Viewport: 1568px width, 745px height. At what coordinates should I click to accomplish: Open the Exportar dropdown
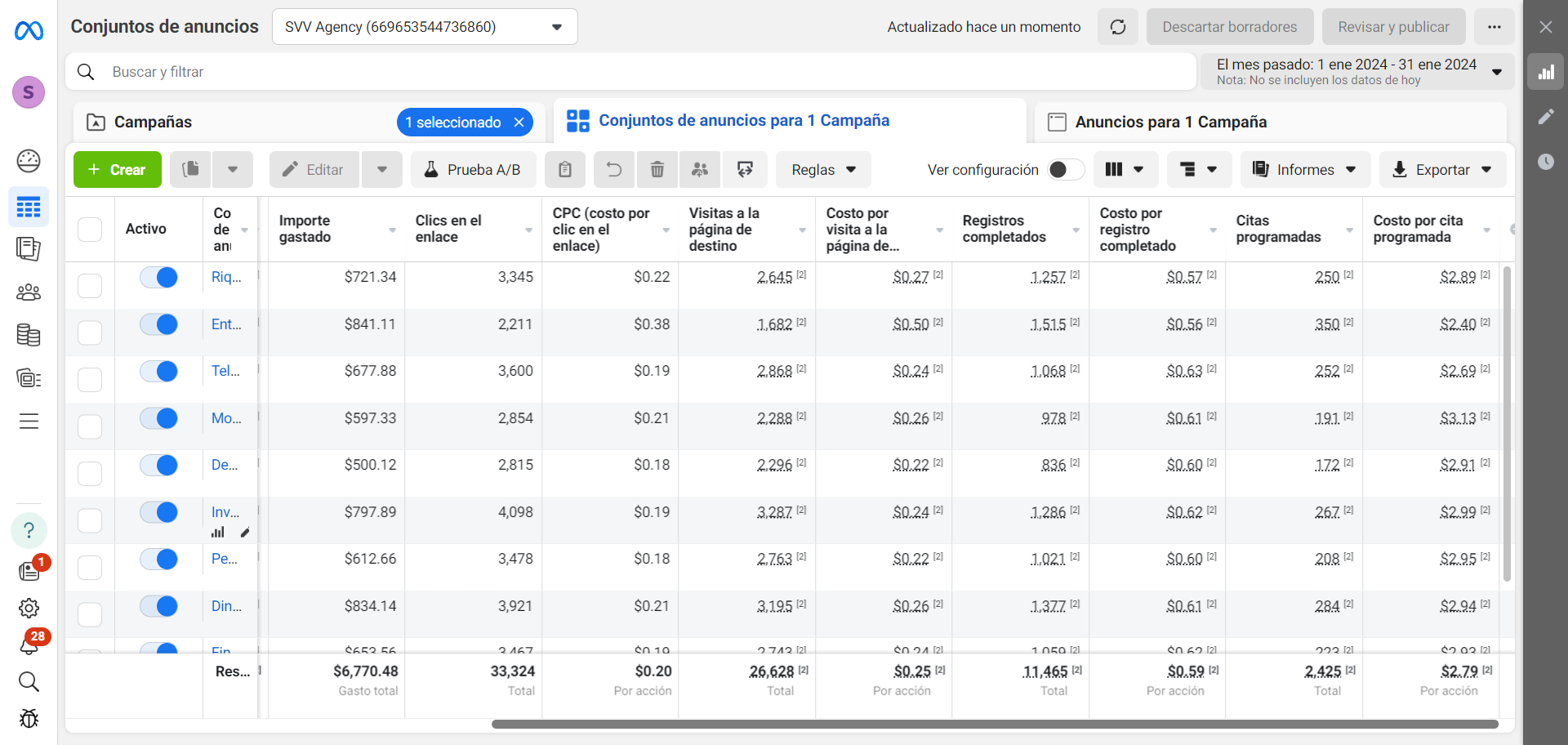tap(1442, 170)
